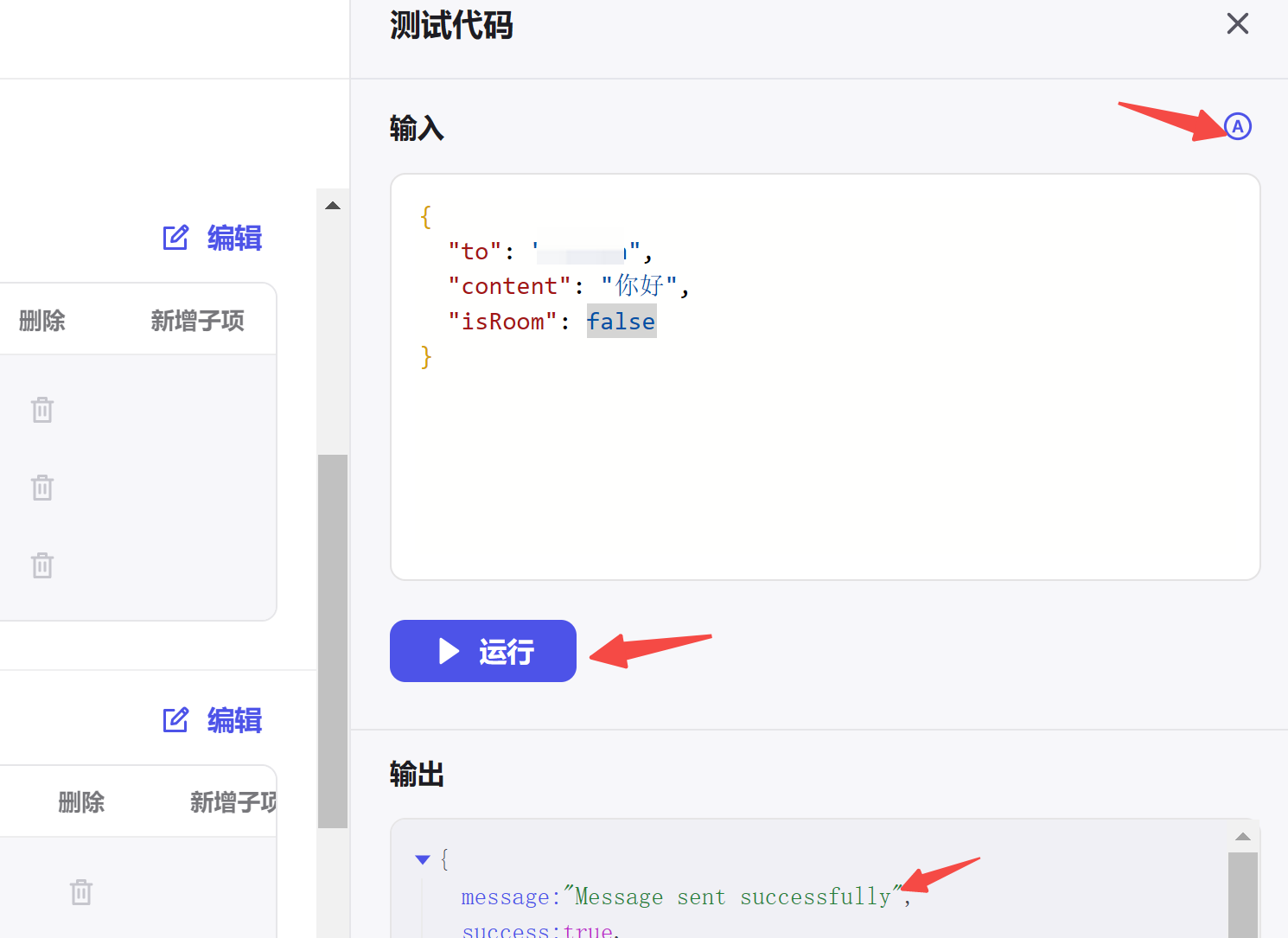
Task: Click the 删除 header in lower table
Action: (81, 802)
